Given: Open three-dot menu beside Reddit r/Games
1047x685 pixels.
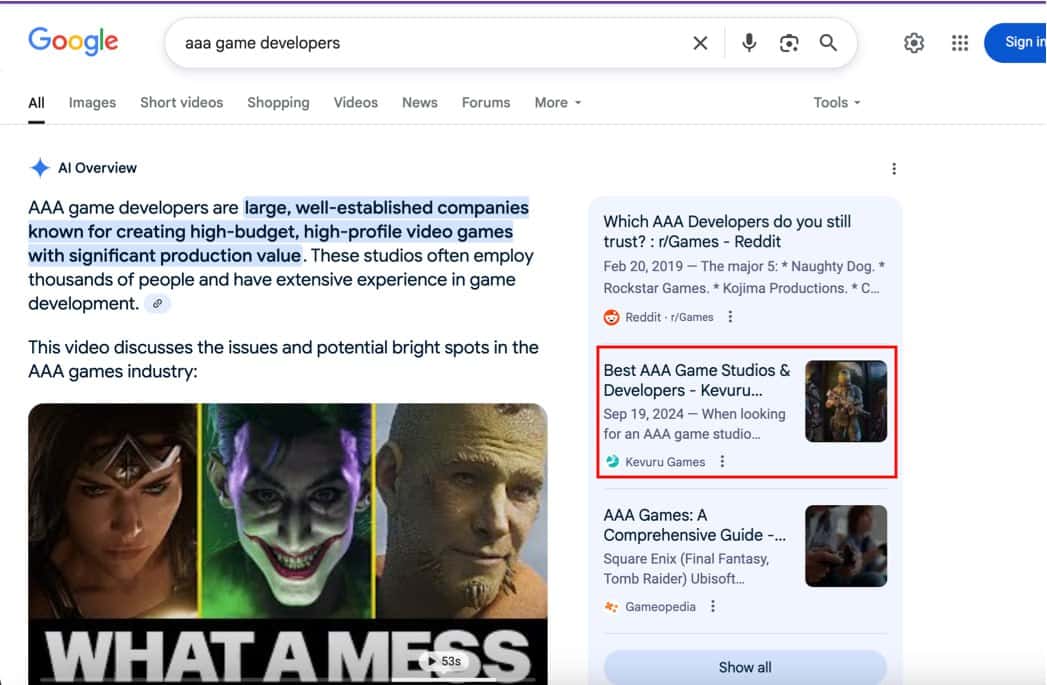Looking at the screenshot, I should point(730,316).
